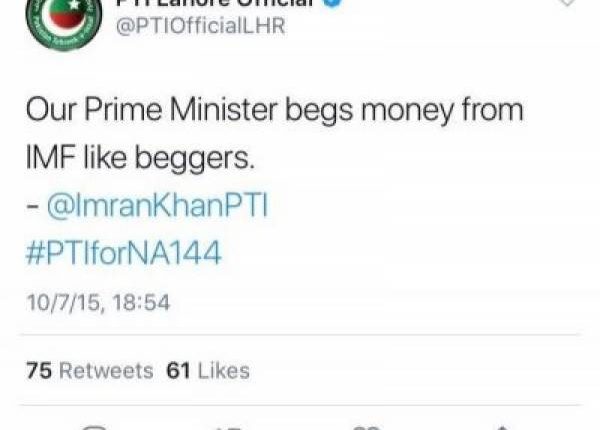Viewport: 600px width, 430px height.
Task: Click the blue verified badge
Action: [332, 4]
